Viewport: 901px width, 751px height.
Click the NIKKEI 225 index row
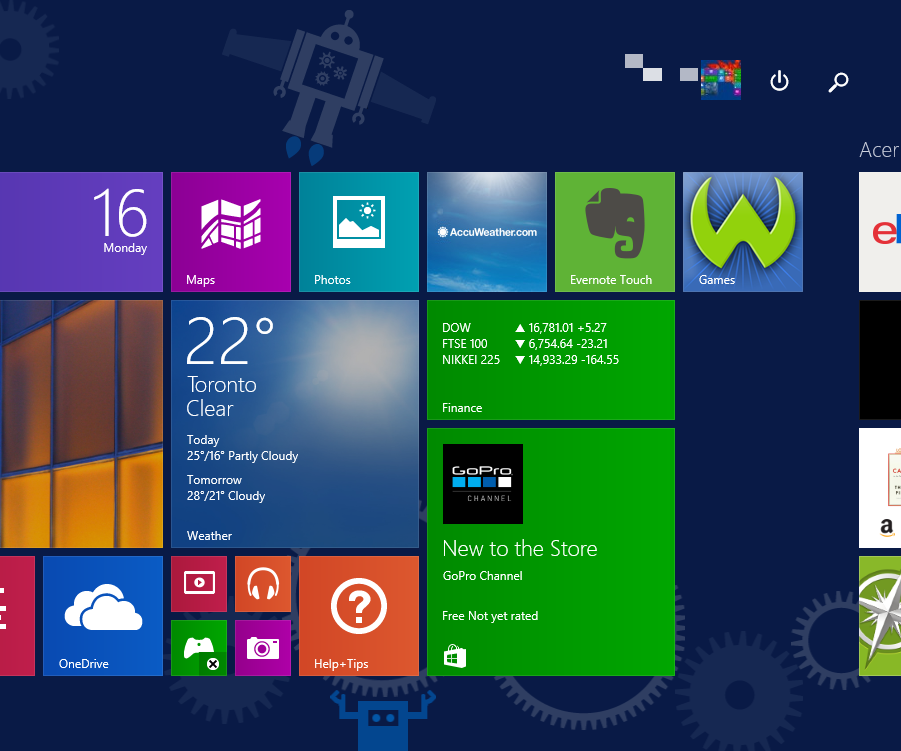[x=530, y=360]
